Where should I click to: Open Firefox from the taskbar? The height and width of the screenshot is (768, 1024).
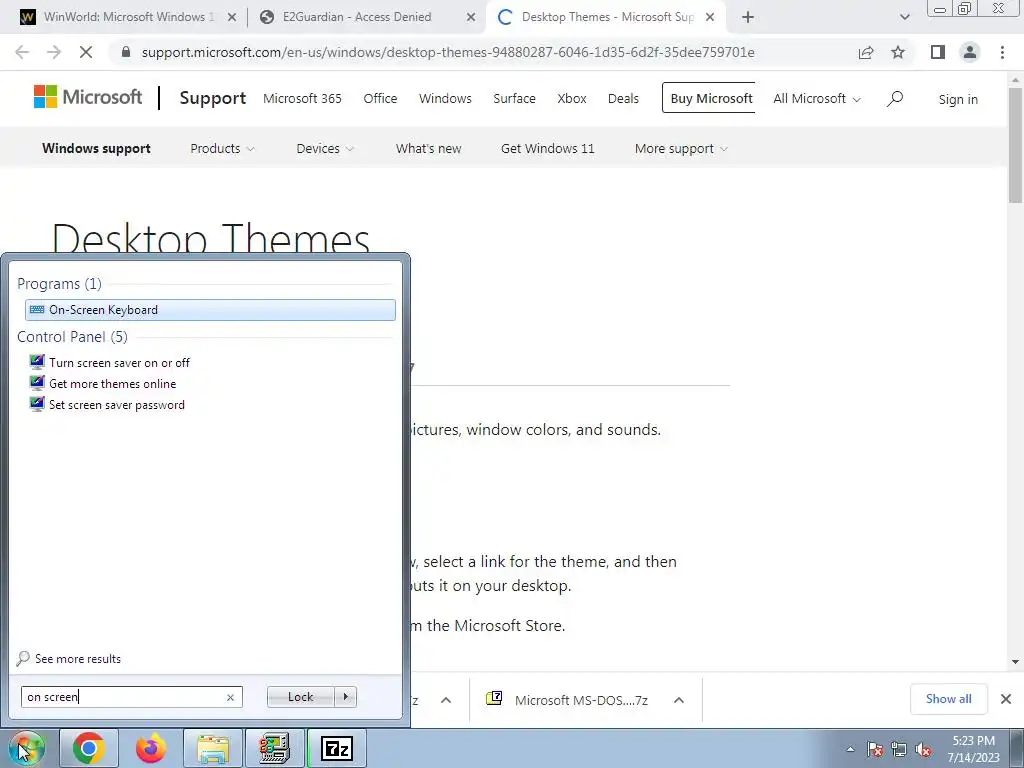[x=151, y=748]
